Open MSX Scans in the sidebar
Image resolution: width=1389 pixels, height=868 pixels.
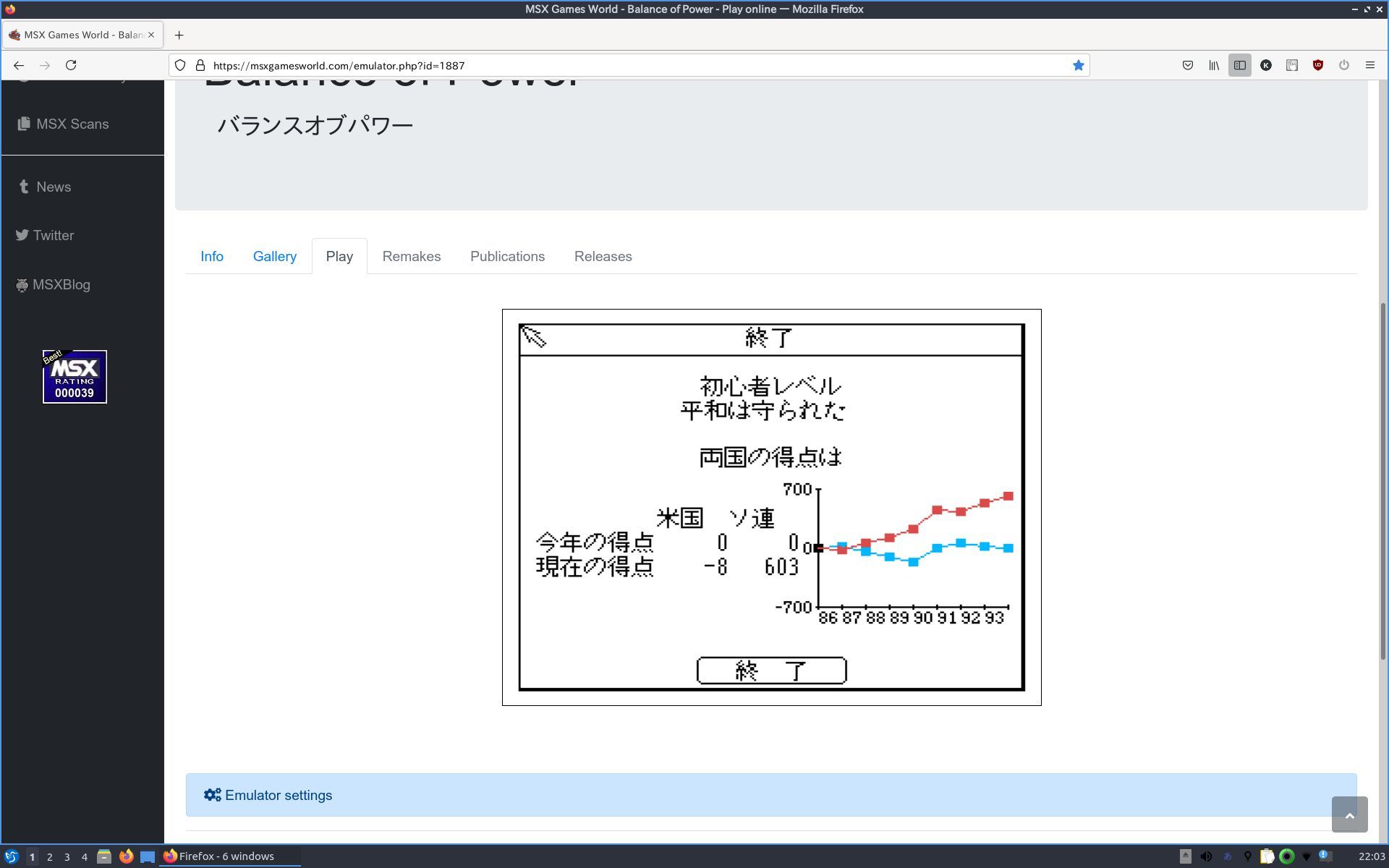pos(64,124)
